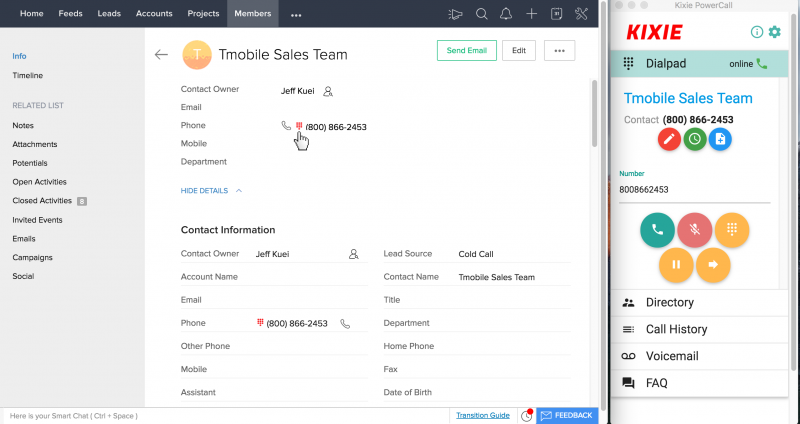Image resolution: width=800 pixels, height=424 pixels.
Task: Click the red Kixie dial icon in header Phone row
Action: coord(299,126)
